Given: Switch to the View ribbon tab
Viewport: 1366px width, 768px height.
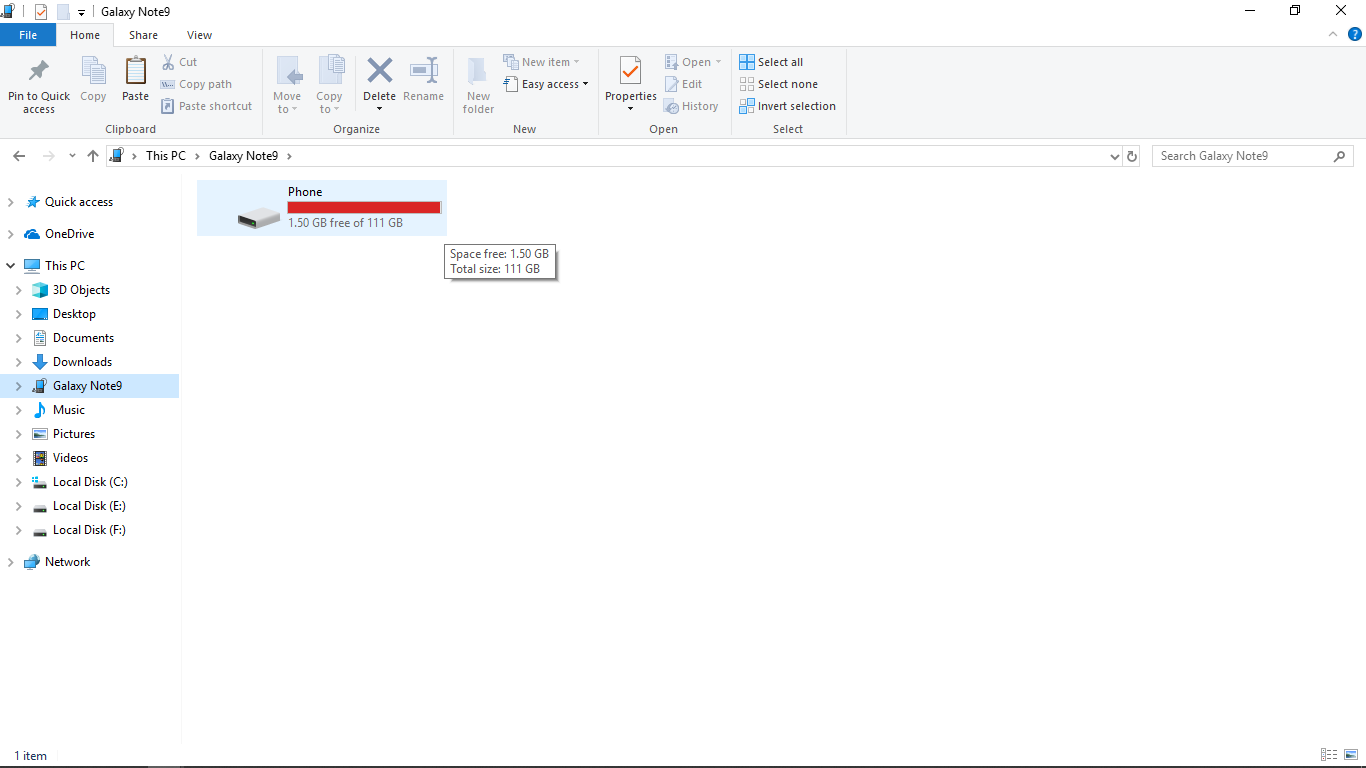Looking at the screenshot, I should pyautogui.click(x=200, y=35).
